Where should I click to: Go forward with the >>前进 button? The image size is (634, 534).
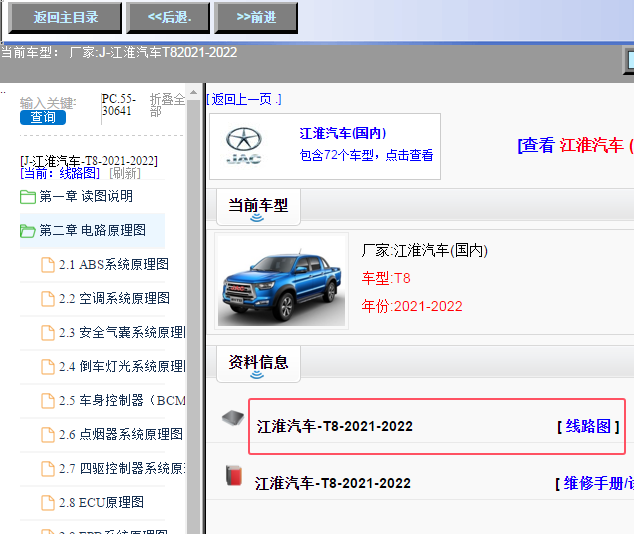tap(256, 17)
